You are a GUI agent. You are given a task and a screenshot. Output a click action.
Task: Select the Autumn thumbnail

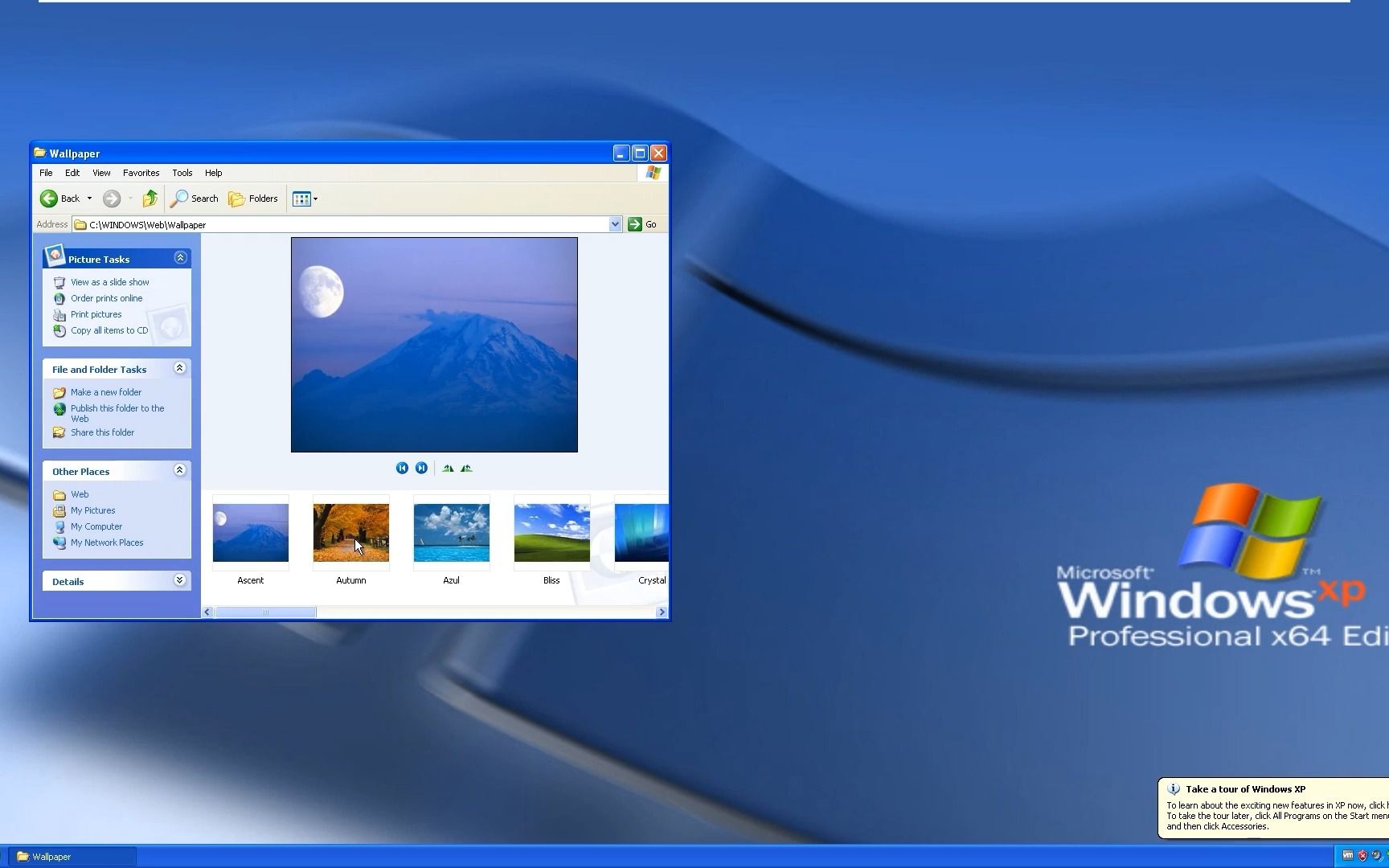pos(350,533)
